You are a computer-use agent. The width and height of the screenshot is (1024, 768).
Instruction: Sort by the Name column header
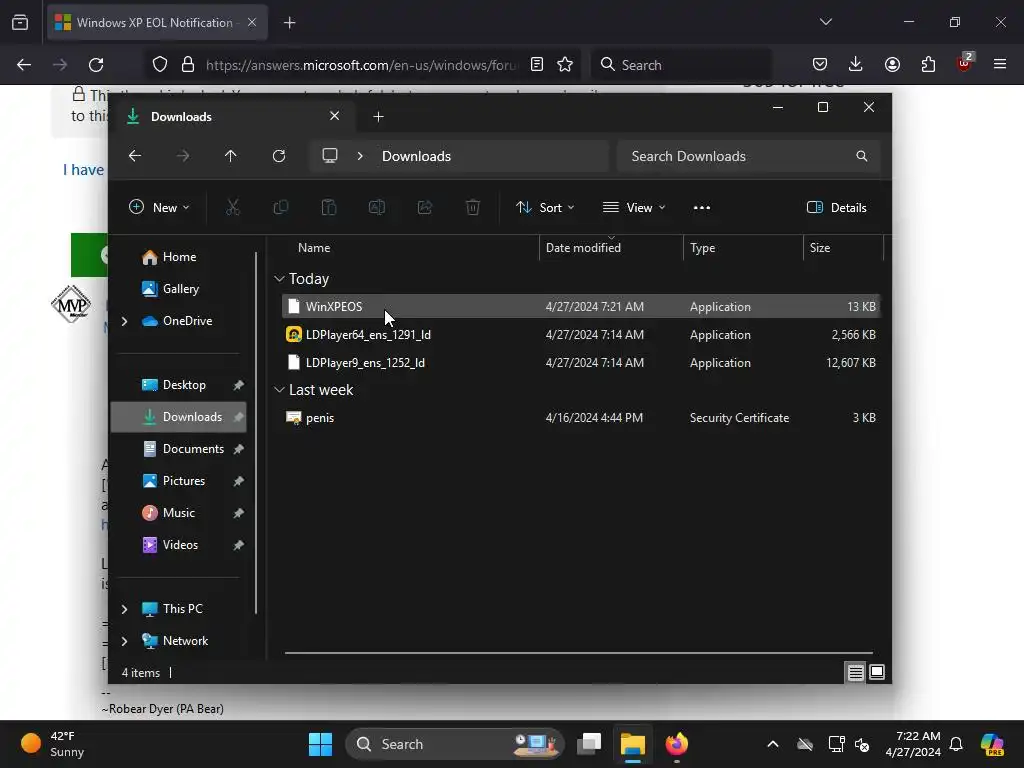coord(408,248)
